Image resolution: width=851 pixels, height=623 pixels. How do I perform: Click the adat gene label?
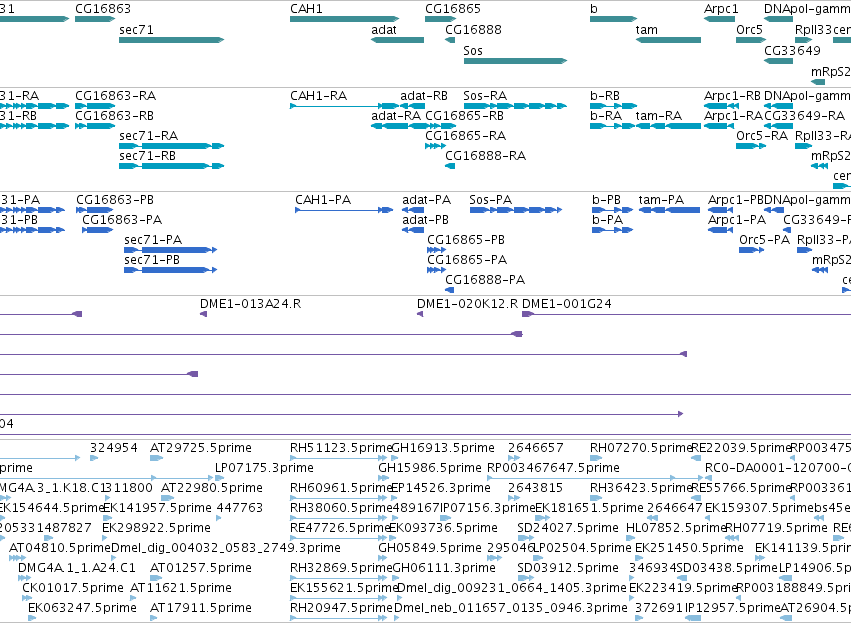(384, 30)
